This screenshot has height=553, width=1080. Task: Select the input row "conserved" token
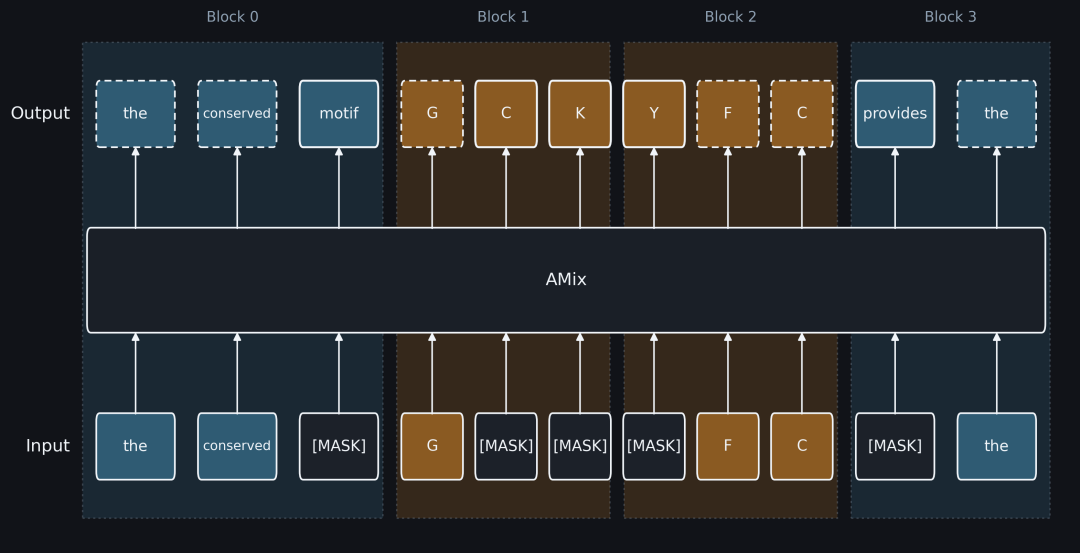(x=237, y=446)
